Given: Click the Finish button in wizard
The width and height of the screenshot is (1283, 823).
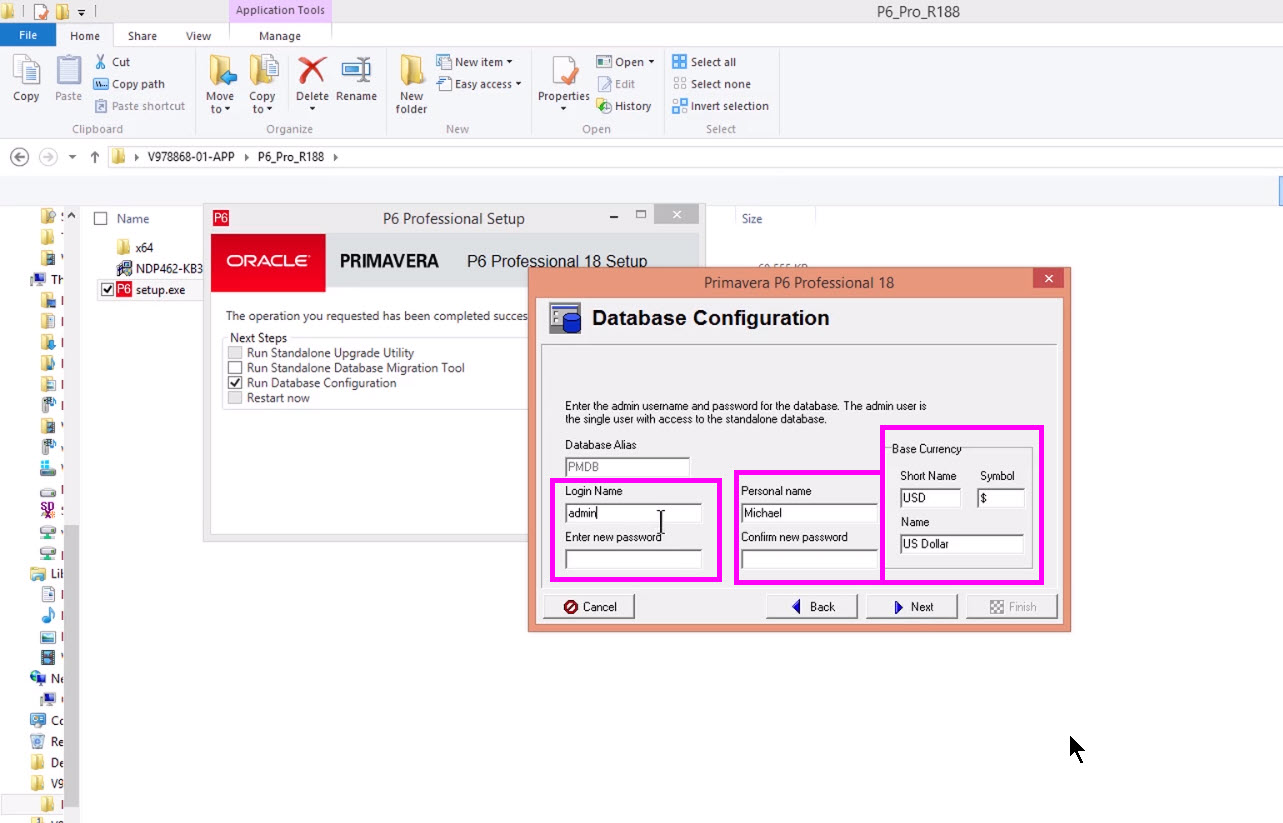Looking at the screenshot, I should click(x=1011, y=607).
